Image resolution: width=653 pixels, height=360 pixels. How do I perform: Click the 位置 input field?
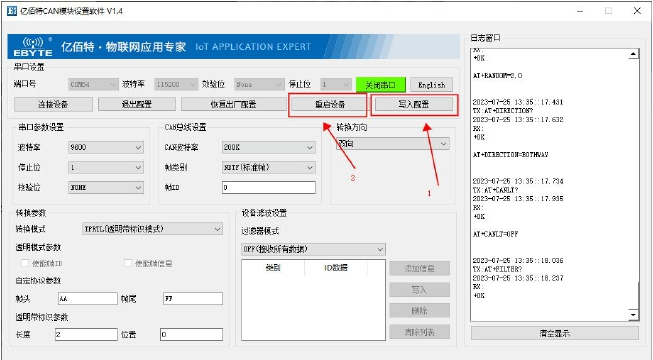(192, 334)
